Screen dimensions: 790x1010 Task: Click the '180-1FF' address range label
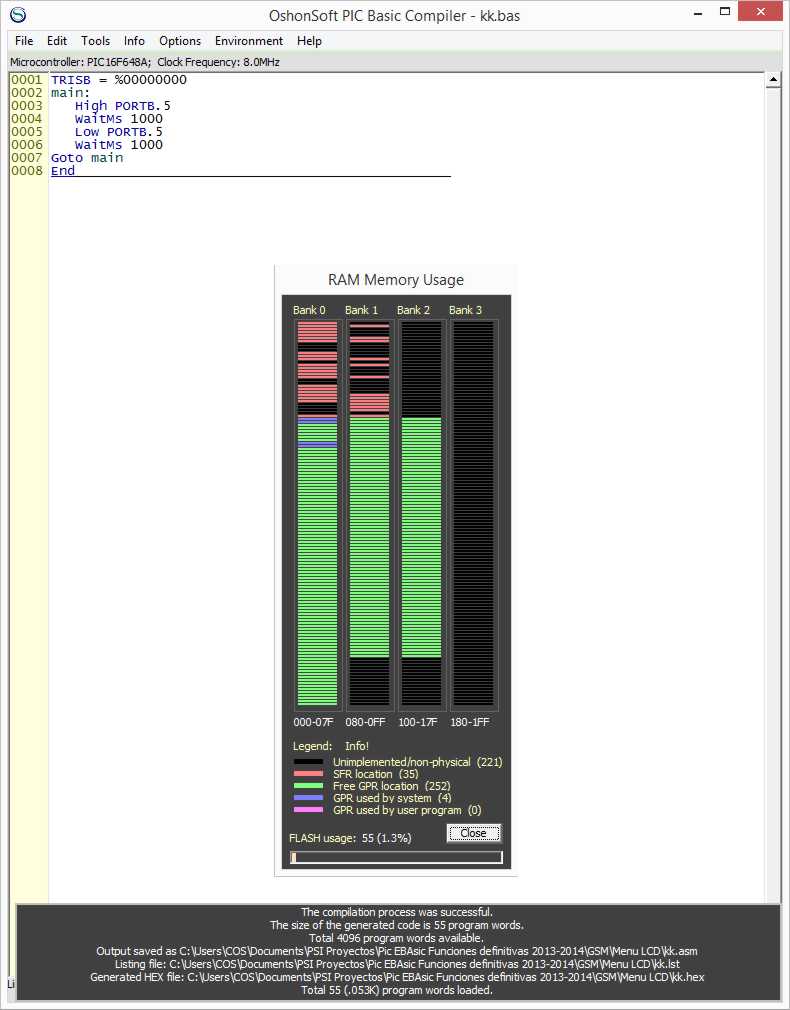pos(470,722)
